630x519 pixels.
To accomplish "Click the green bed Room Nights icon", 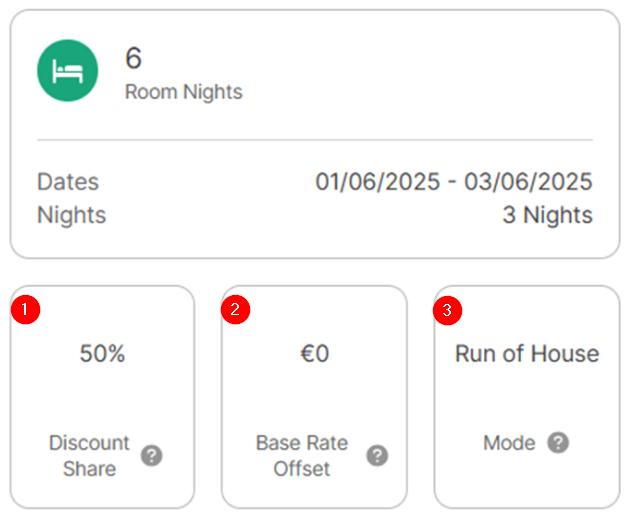I will [68, 72].
